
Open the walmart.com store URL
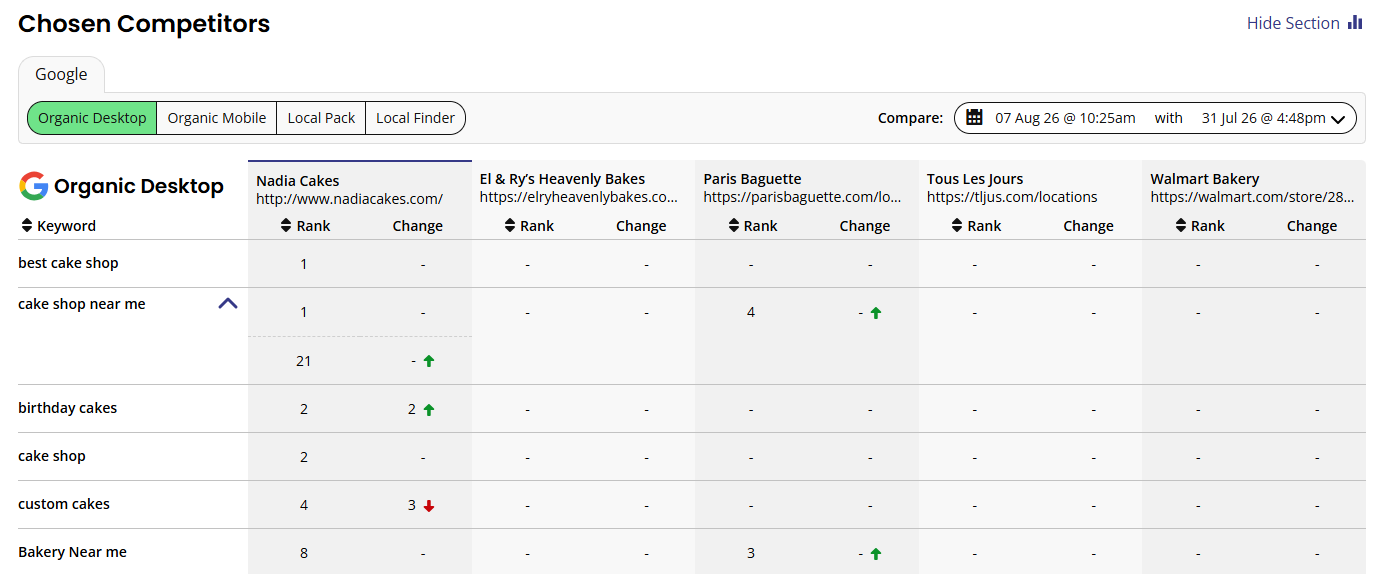1253,197
